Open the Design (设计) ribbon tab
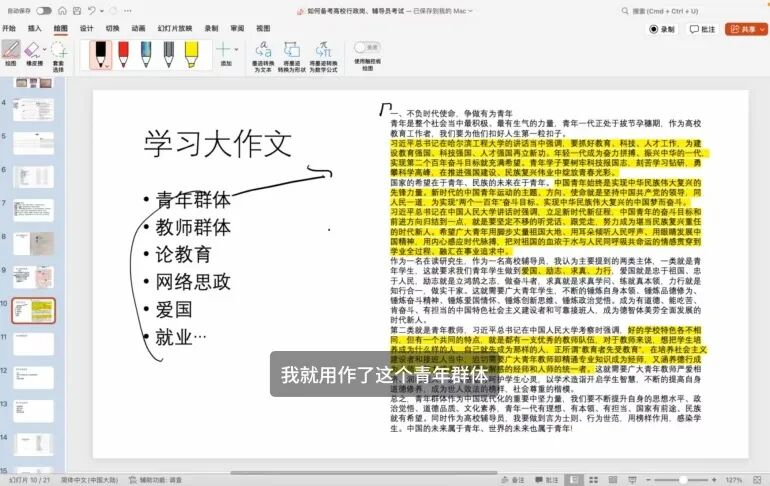This screenshot has height=486, width=770. 87,29
